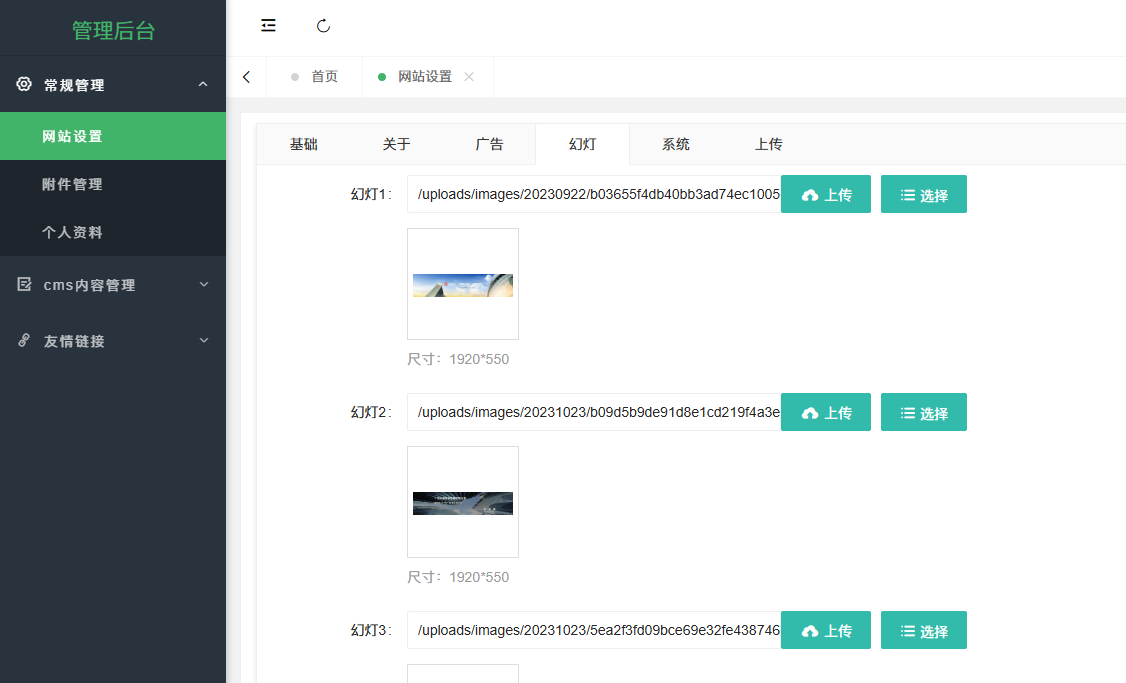Switch to the 广告 settings tab

[489, 144]
